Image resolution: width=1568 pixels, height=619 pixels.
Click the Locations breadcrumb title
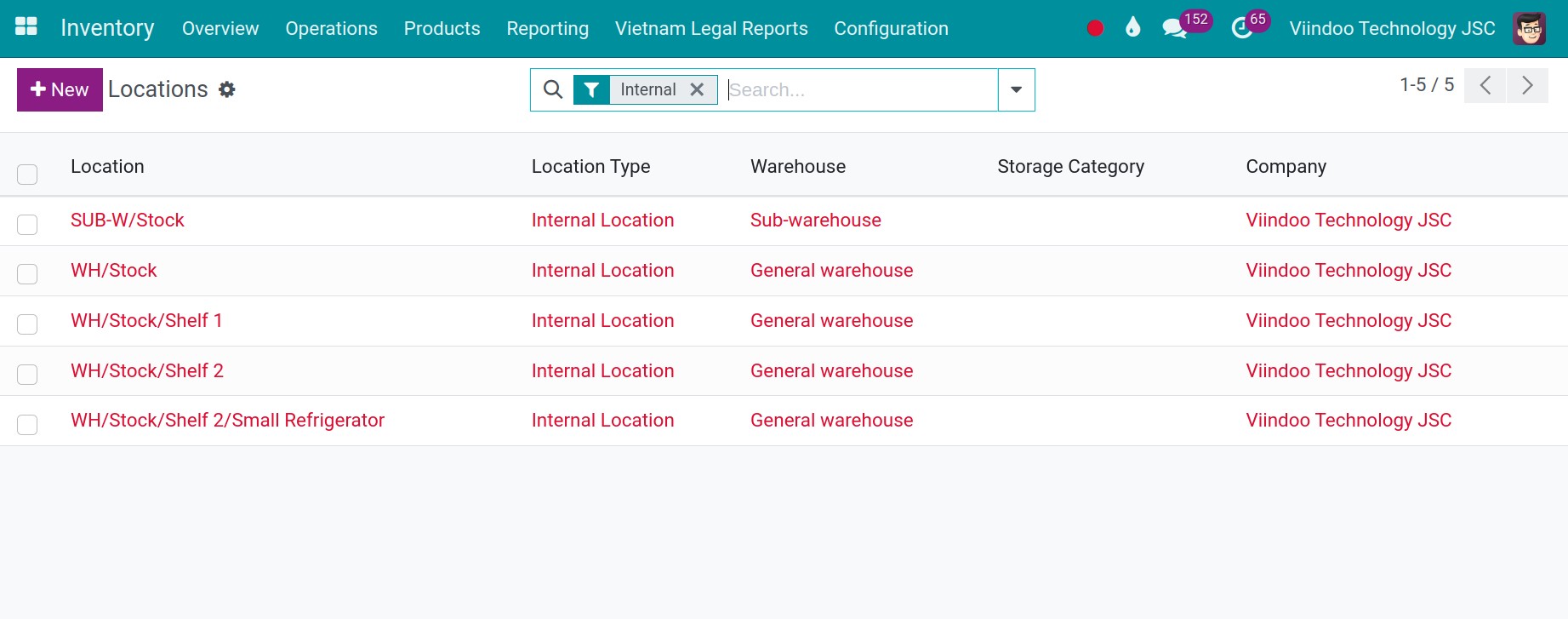point(158,89)
